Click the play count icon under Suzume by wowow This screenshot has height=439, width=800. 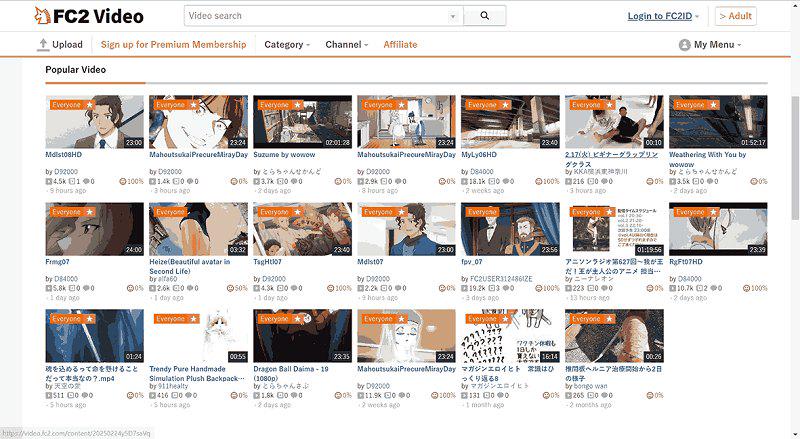257,181
